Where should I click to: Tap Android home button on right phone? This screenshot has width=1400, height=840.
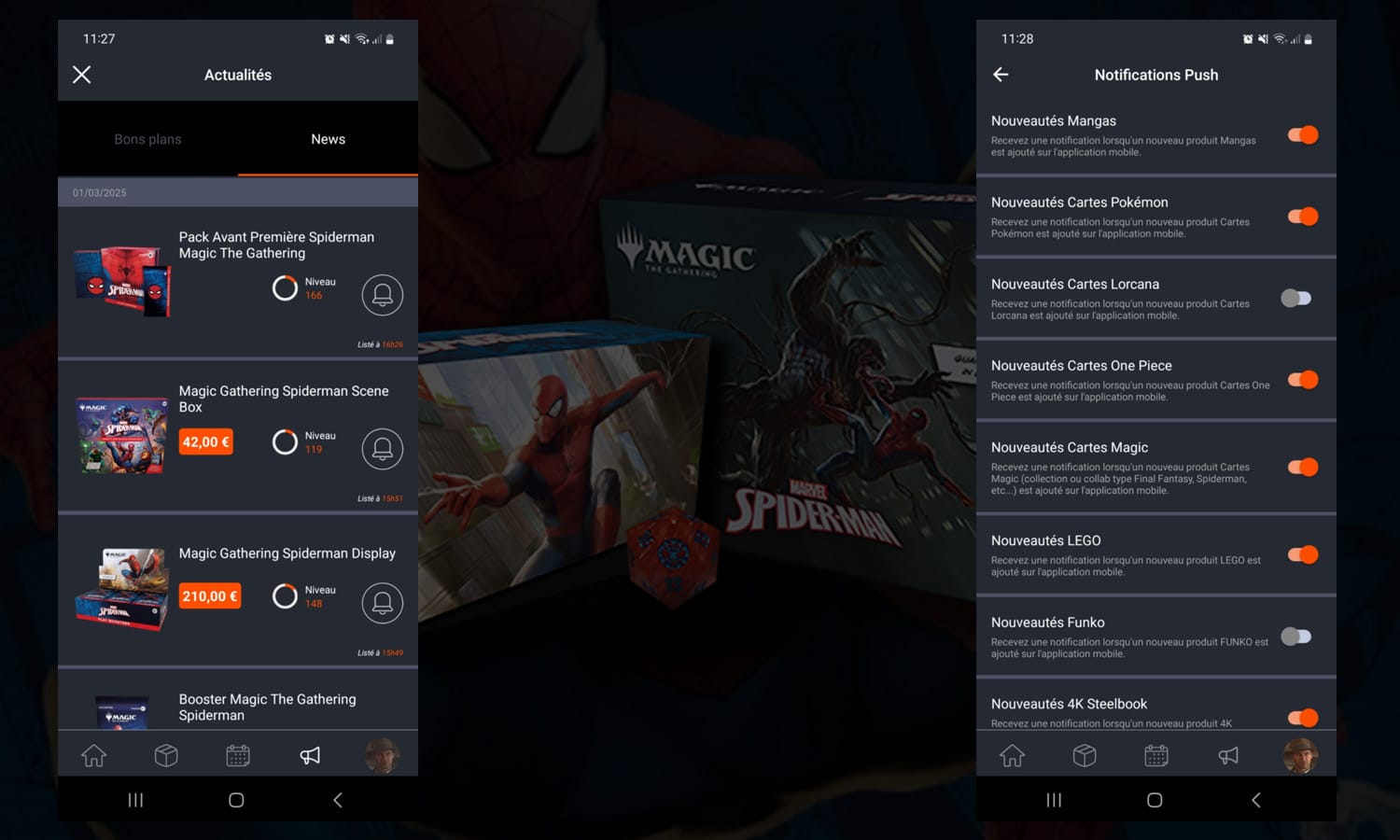(1155, 800)
